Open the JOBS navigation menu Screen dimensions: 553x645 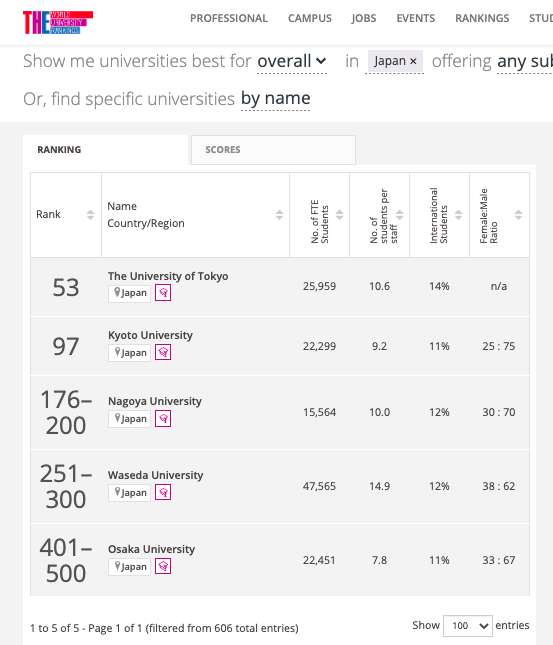(364, 19)
